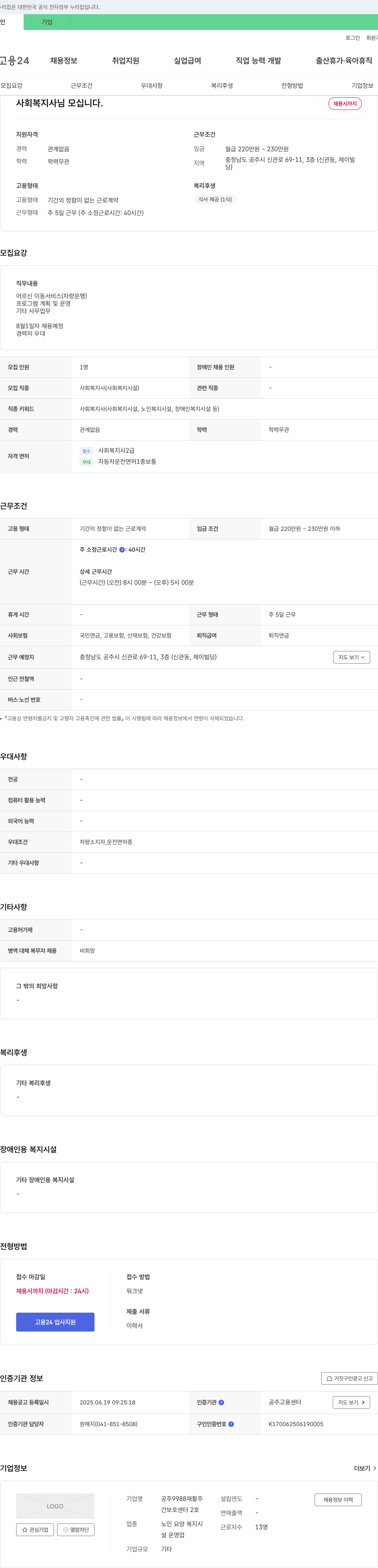Select the 근무 예정지 address text
378x1568 pixels.
pyautogui.click(x=148, y=657)
